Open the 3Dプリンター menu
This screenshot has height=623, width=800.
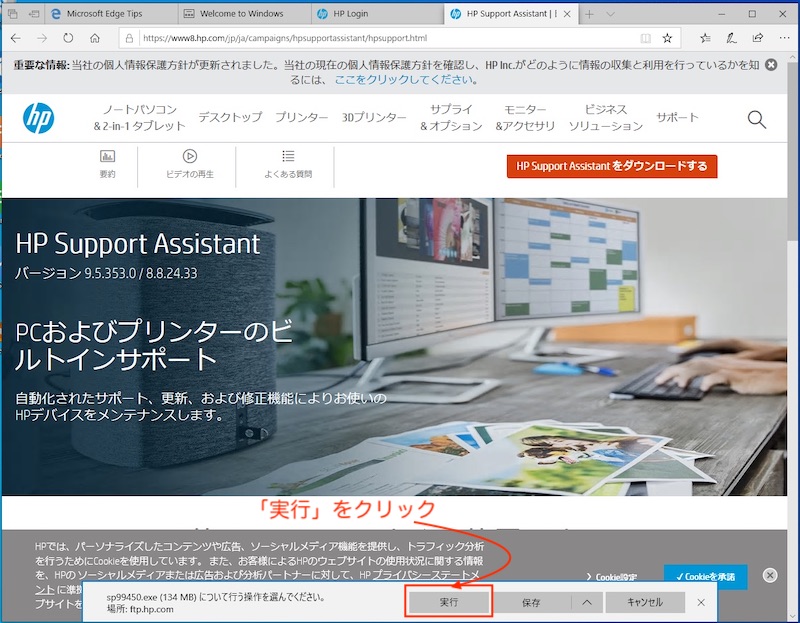(374, 117)
